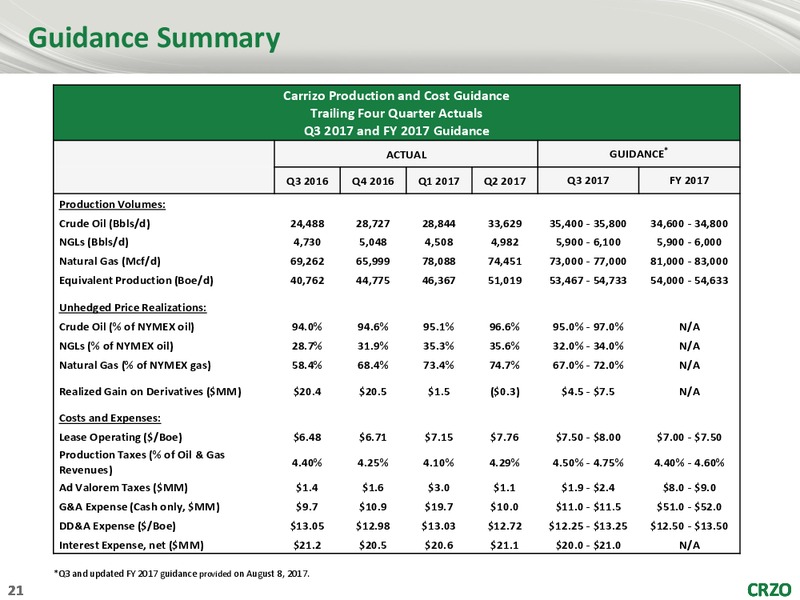Click the DD&A Expense ($/Boe) label
800x600 pixels.
(117, 526)
